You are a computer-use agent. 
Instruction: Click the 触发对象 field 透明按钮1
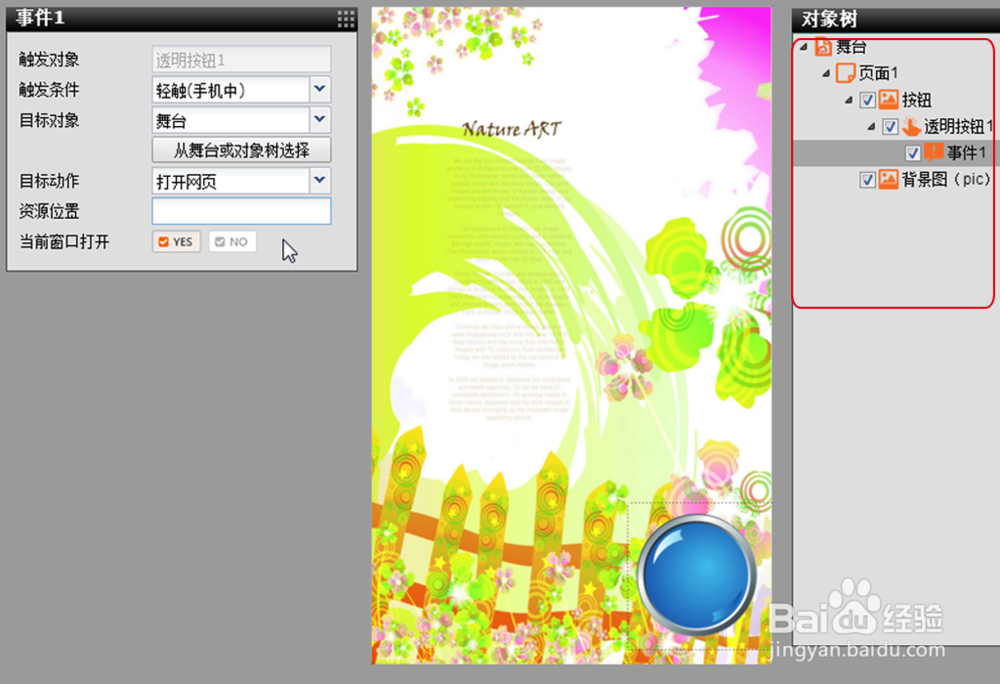click(241, 60)
